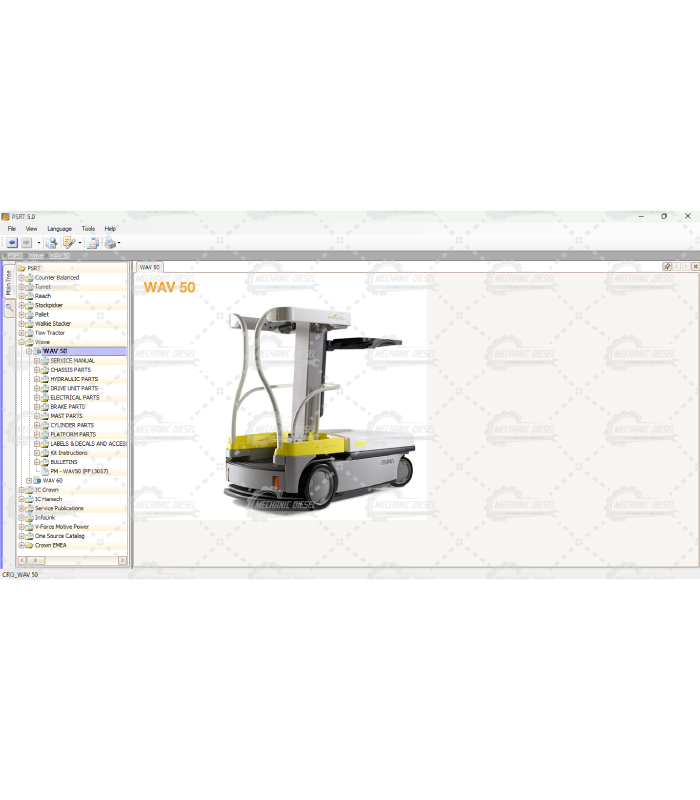Click the notes pencil icon in toolbar

click(x=68, y=243)
